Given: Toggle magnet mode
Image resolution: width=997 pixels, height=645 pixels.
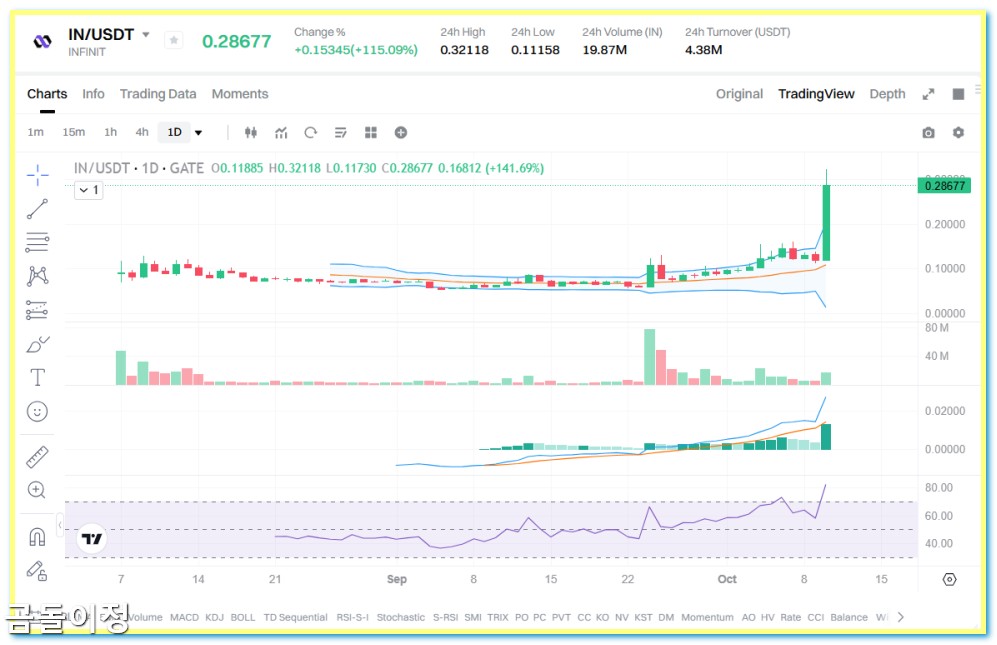Looking at the screenshot, I should point(37,537).
